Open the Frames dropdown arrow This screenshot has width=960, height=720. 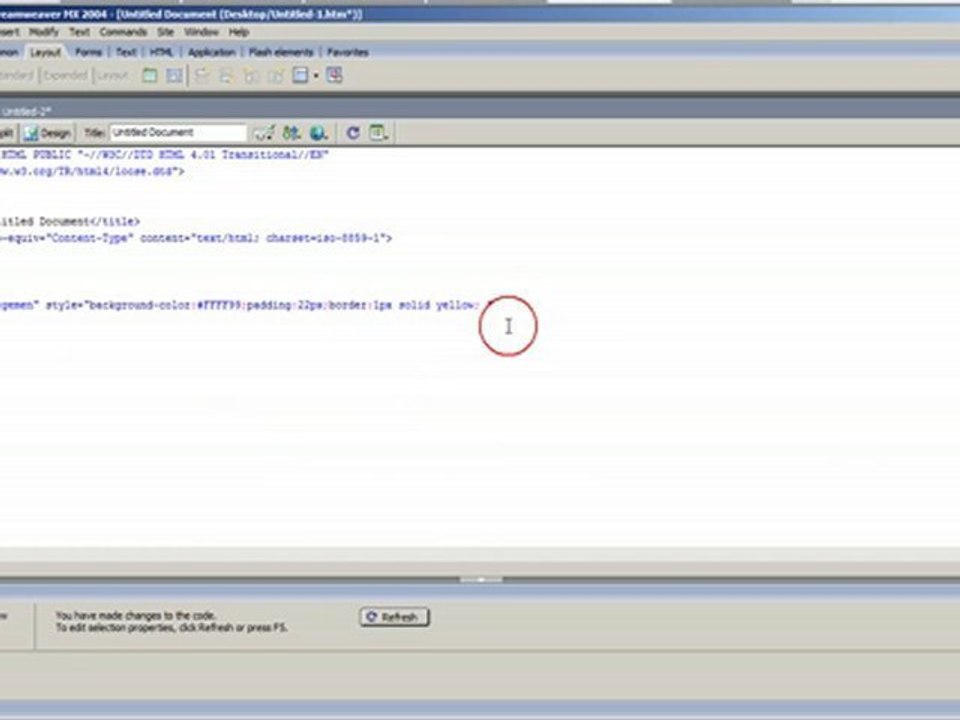(316, 76)
